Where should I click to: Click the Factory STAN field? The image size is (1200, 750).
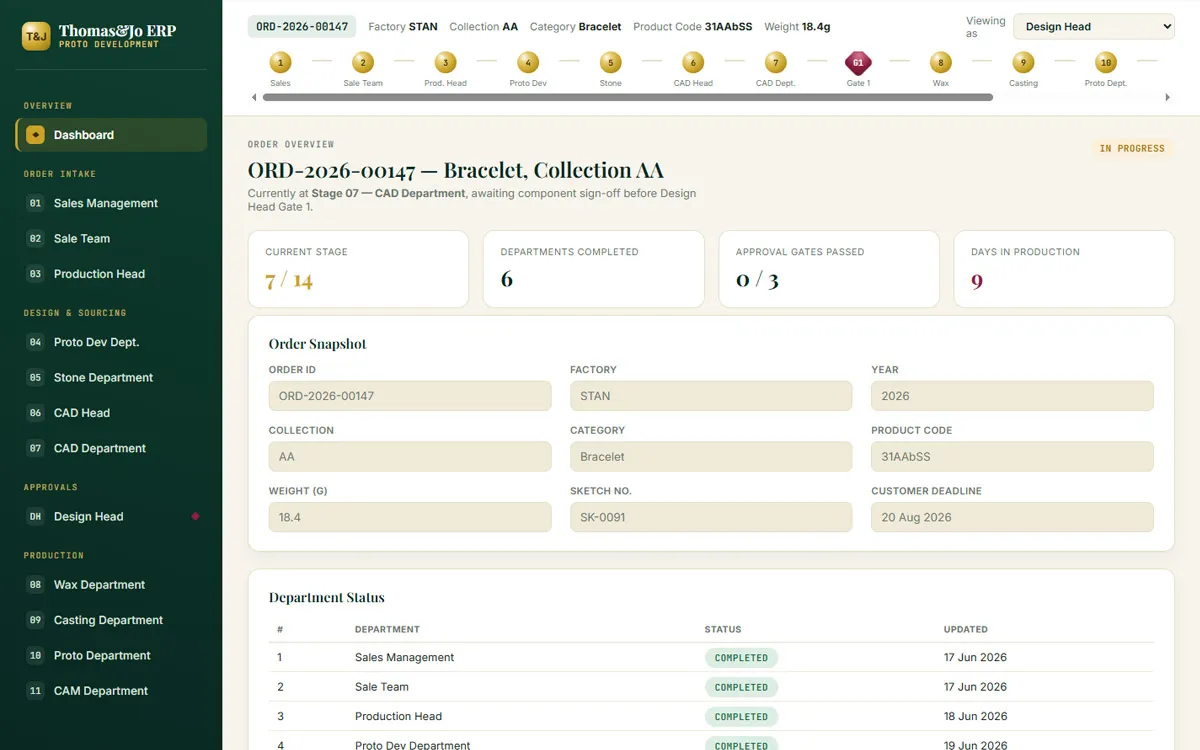711,396
